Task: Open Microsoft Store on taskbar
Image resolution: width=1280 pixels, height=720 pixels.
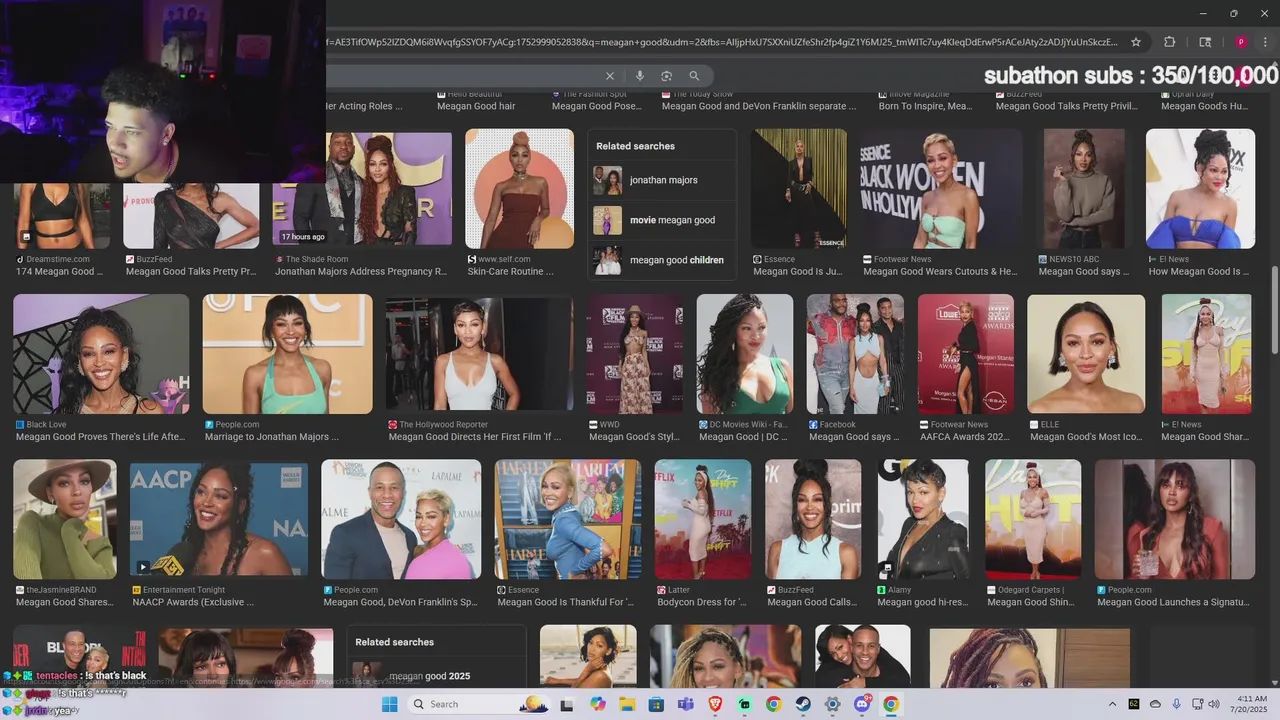Action: (656, 704)
